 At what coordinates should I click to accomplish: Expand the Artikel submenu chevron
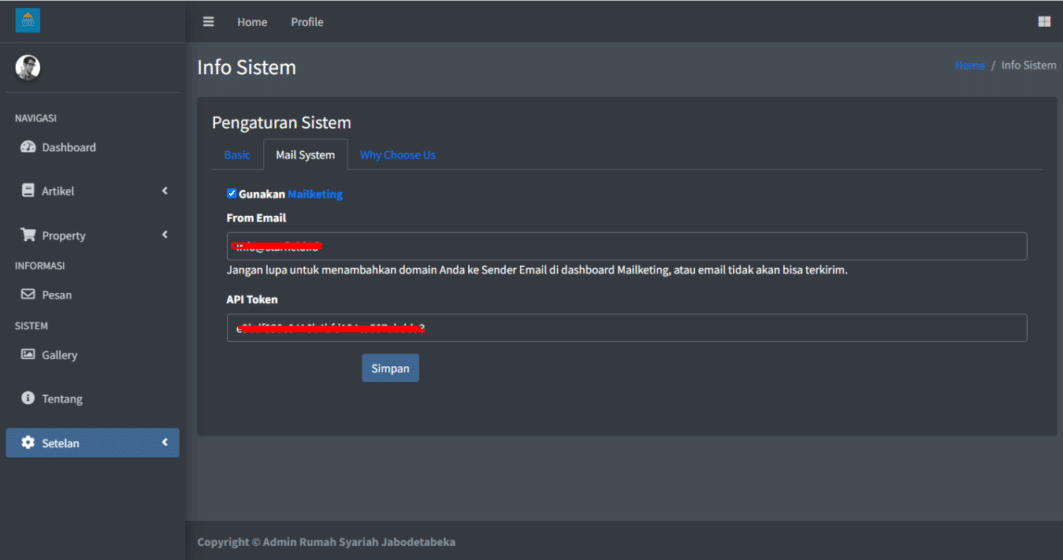tap(165, 191)
